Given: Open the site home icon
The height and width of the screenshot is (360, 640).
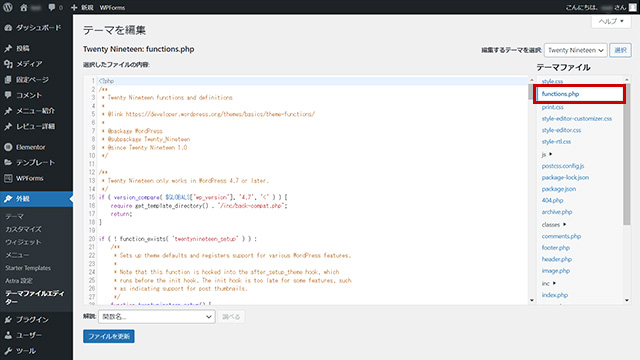Looking at the screenshot, I should click(x=24, y=7).
